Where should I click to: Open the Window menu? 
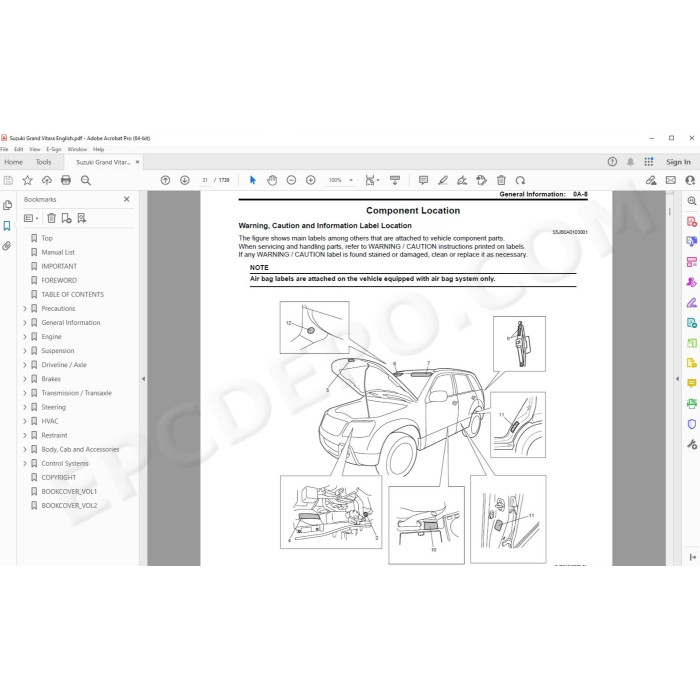click(77, 150)
